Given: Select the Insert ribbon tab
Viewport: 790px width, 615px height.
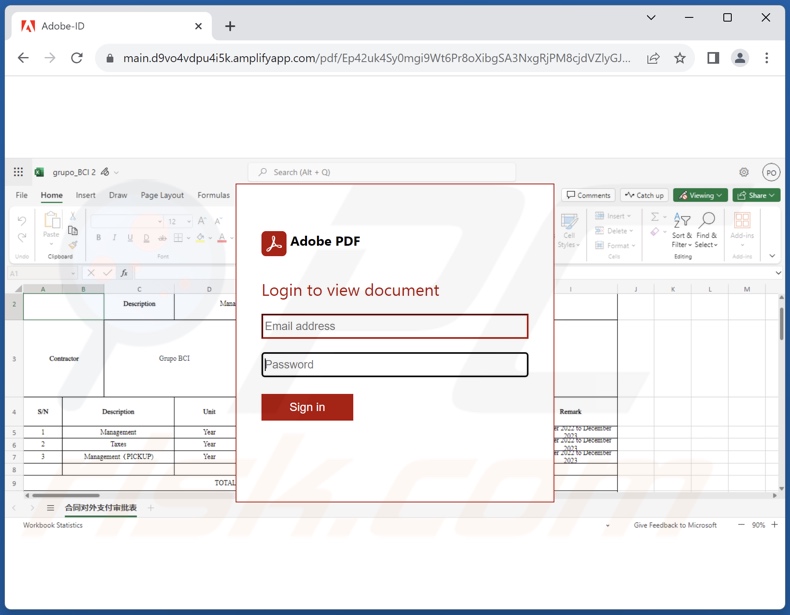Looking at the screenshot, I should click(85, 195).
